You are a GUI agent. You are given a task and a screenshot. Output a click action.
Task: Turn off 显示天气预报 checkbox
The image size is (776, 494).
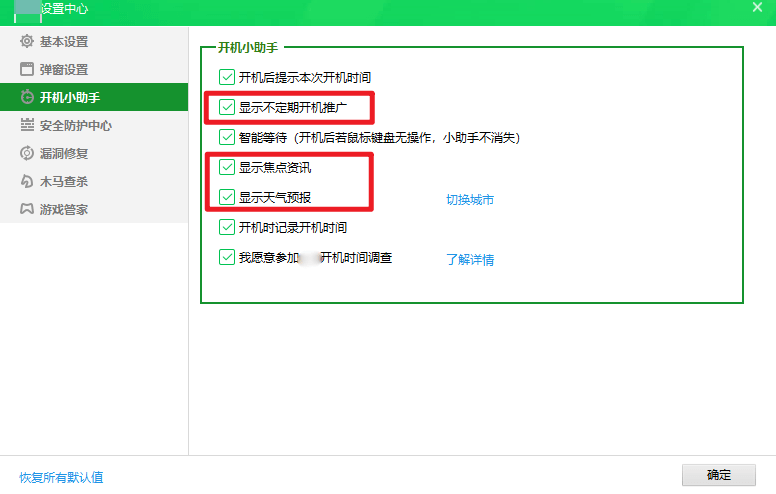tap(227, 197)
